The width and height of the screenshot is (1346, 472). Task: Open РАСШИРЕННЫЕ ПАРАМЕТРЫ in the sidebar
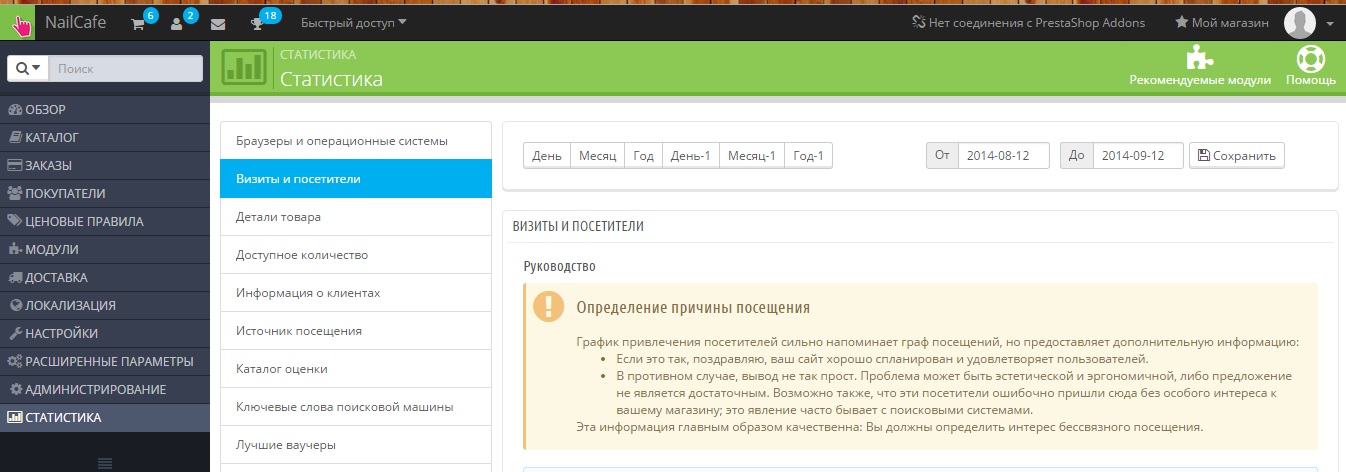tap(105, 361)
